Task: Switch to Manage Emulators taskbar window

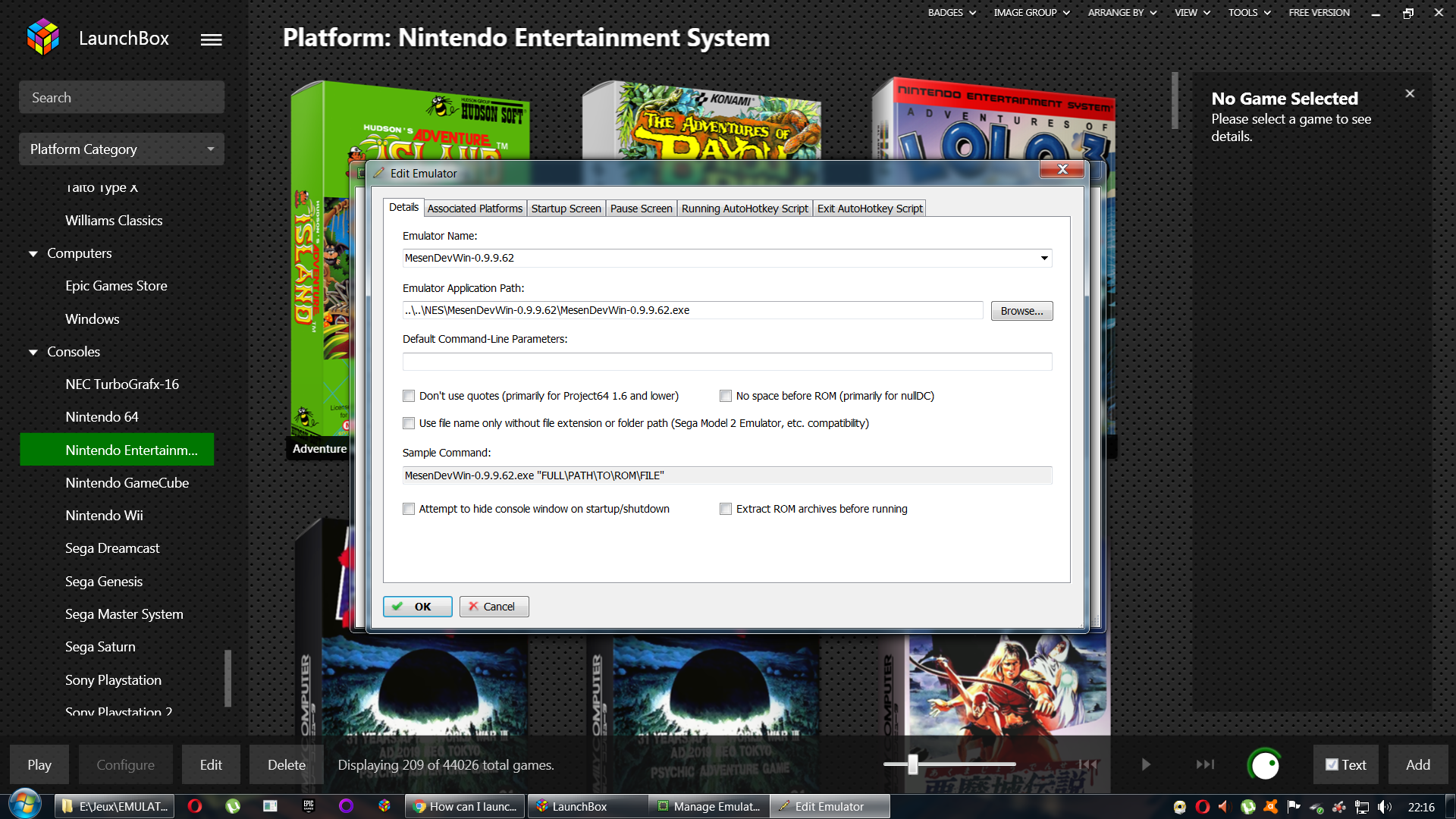Action: 709,806
